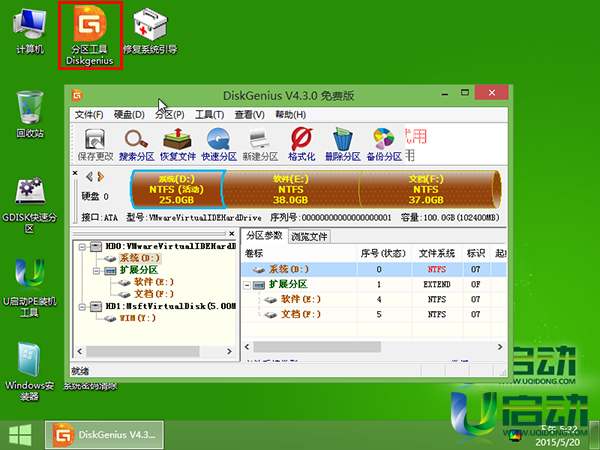The width and height of the screenshot is (600, 450).
Task: Open the 帮助(H) menu
Action: pyautogui.click(x=290, y=115)
